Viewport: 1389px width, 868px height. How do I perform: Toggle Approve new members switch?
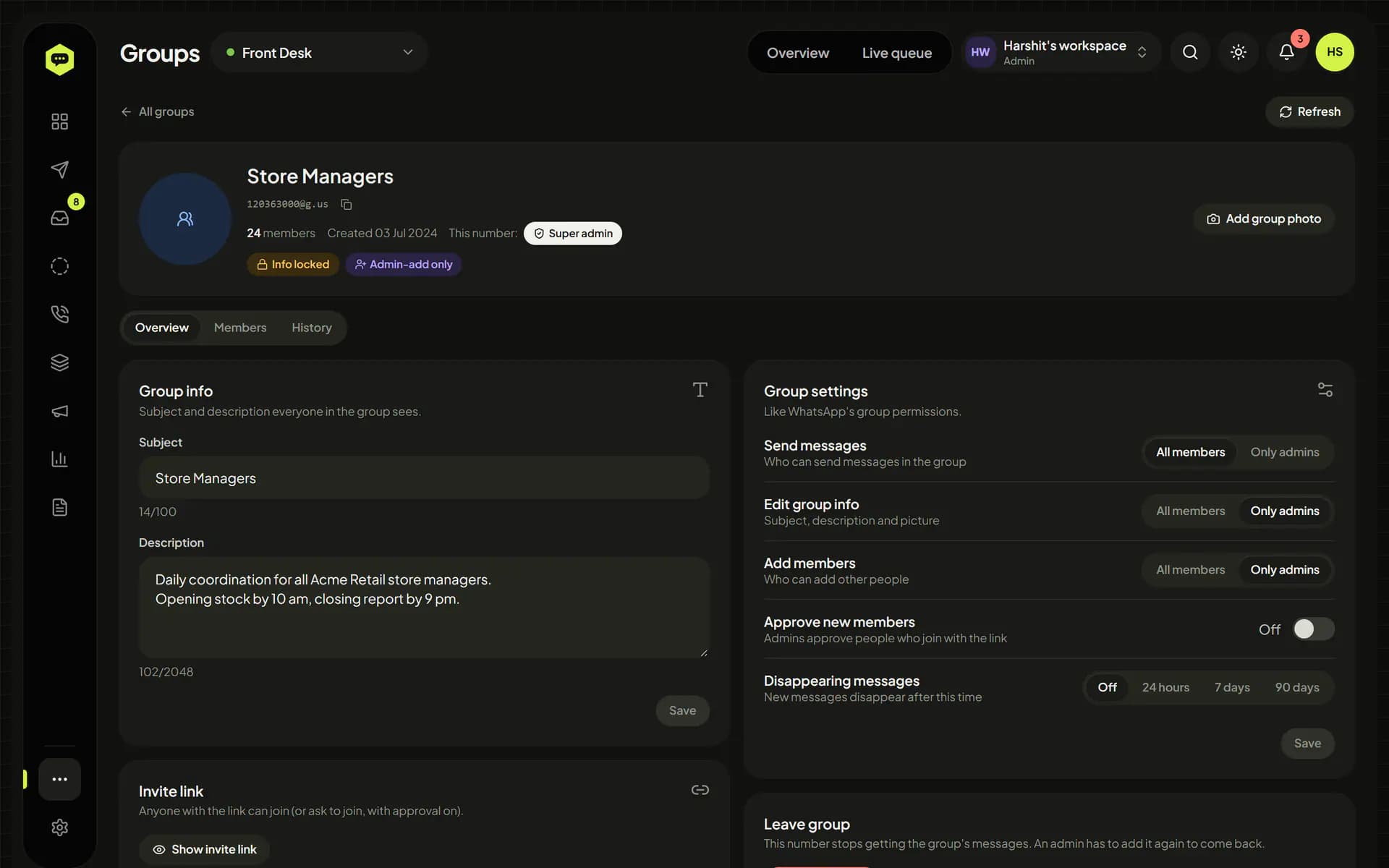pyautogui.click(x=1314, y=629)
